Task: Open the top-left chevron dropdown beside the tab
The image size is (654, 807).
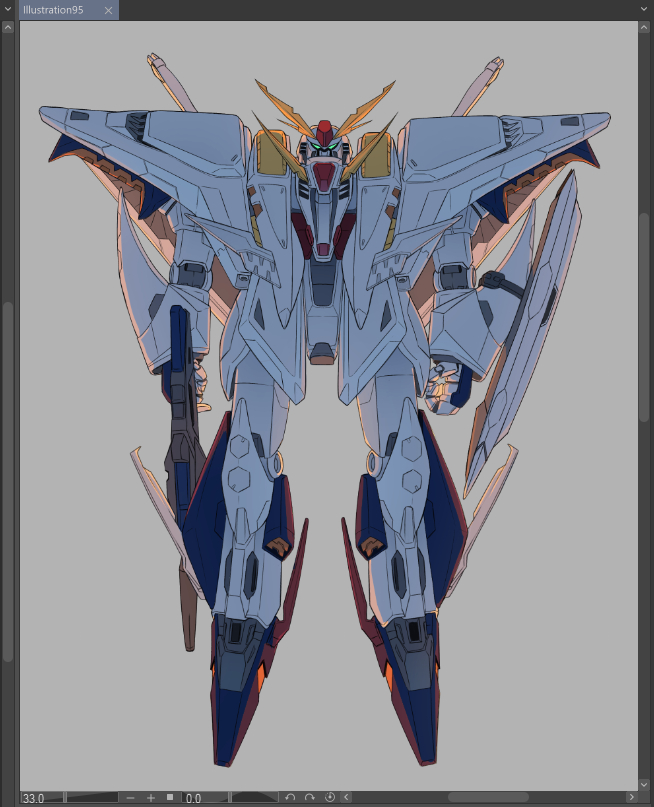Action: pos(8,10)
